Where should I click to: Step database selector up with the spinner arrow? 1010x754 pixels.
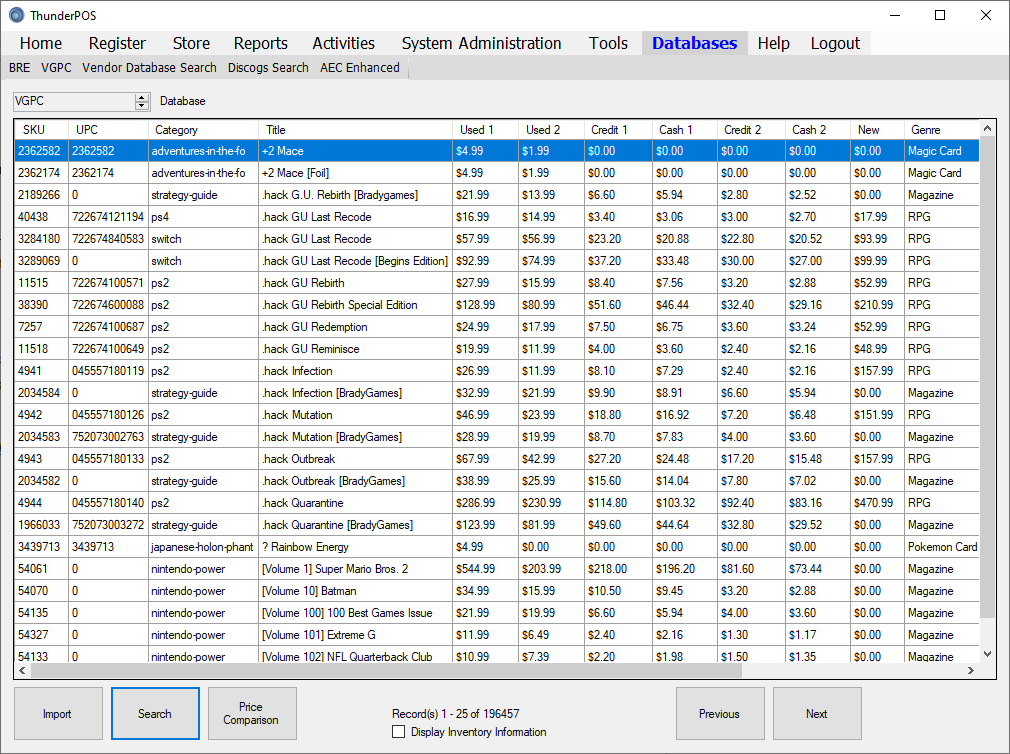coord(142,97)
